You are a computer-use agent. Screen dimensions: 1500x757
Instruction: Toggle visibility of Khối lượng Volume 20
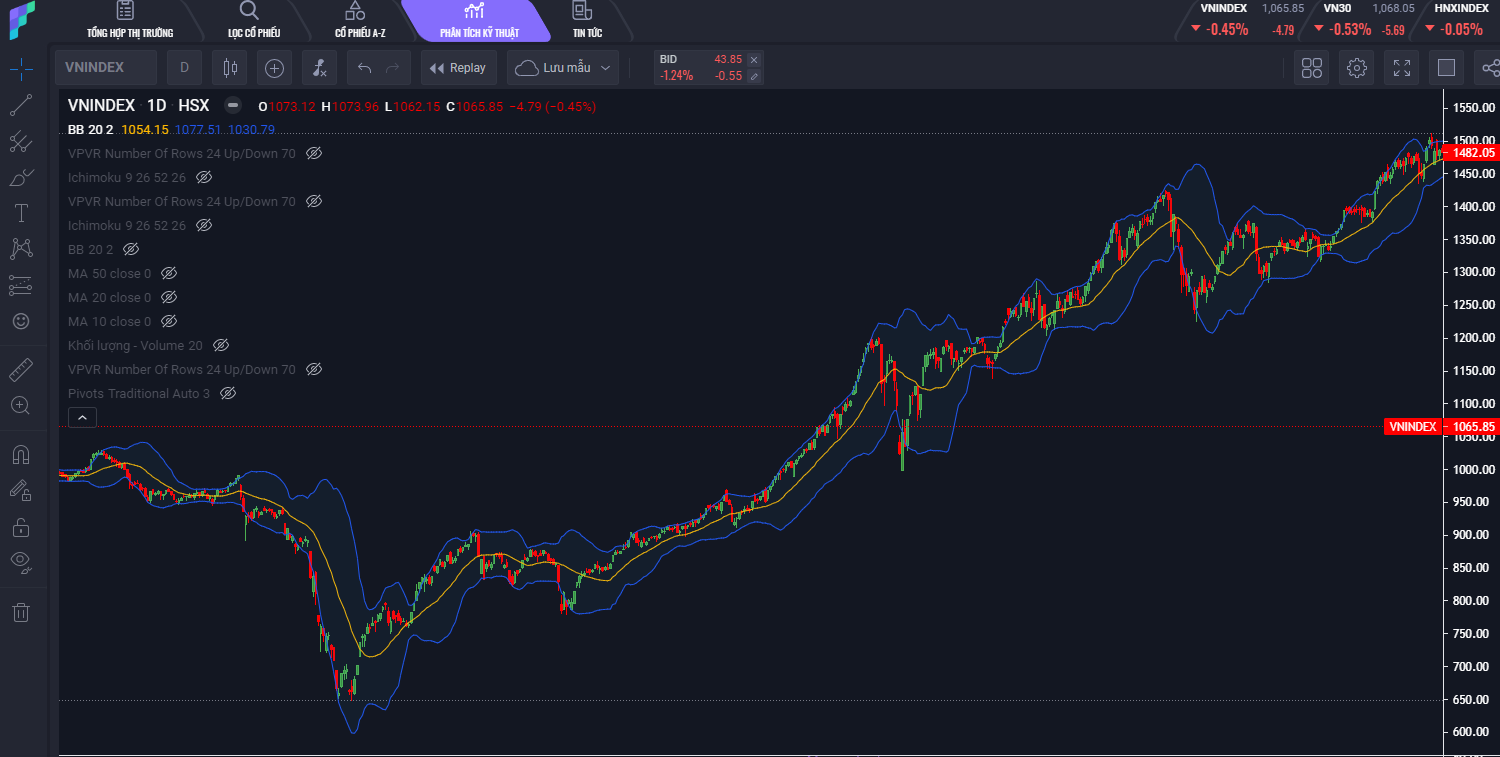coord(221,345)
